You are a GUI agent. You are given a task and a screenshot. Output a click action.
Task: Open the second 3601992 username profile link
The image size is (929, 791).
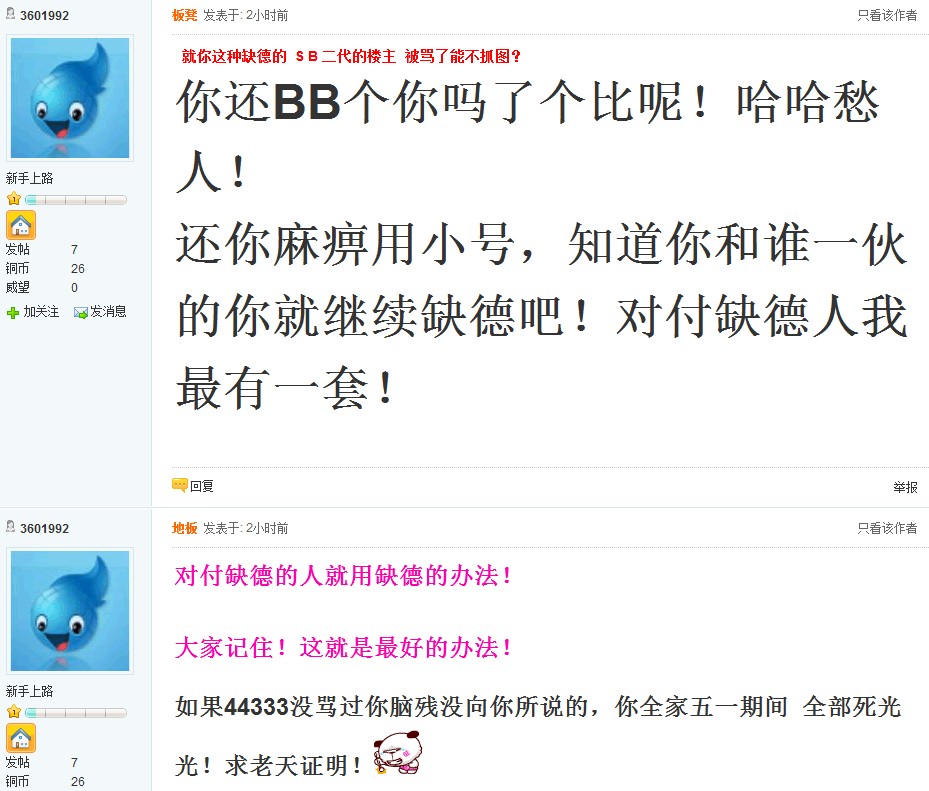[44, 529]
